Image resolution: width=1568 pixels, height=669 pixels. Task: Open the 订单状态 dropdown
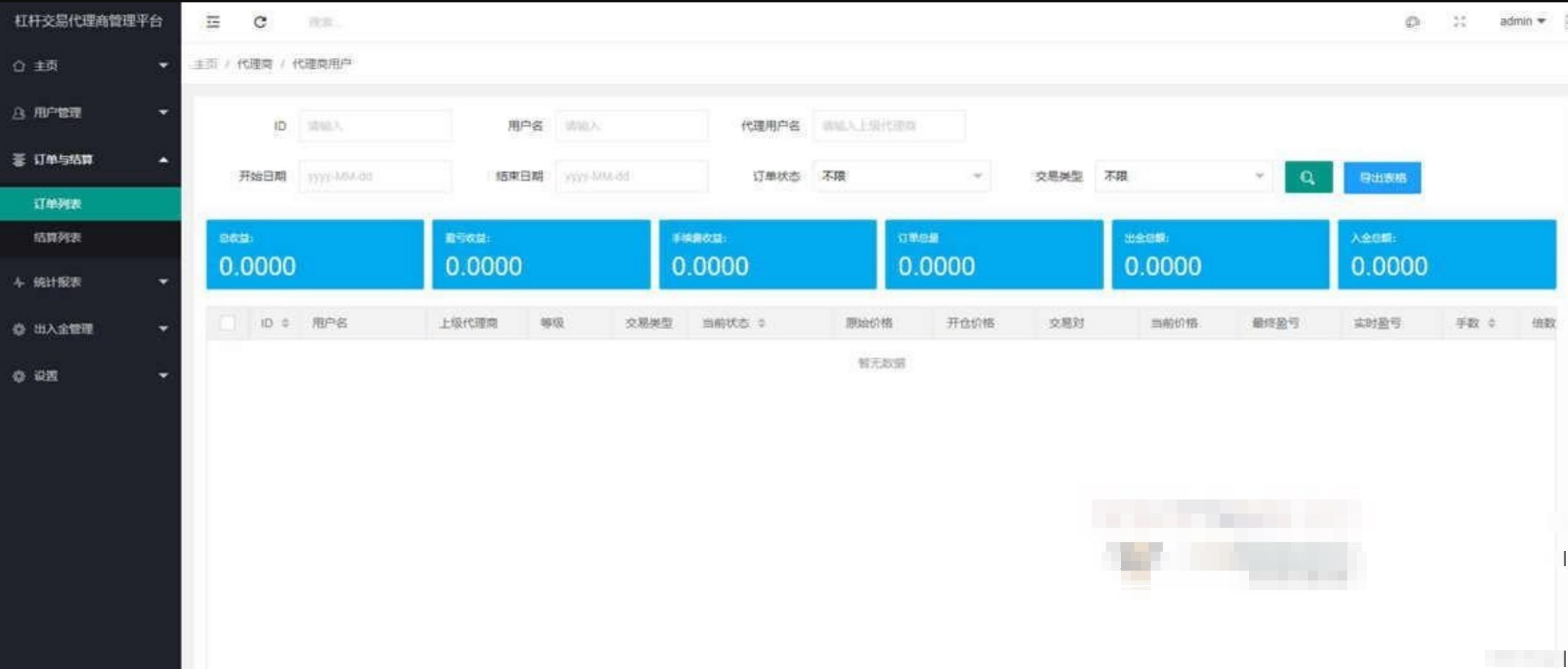(901, 176)
